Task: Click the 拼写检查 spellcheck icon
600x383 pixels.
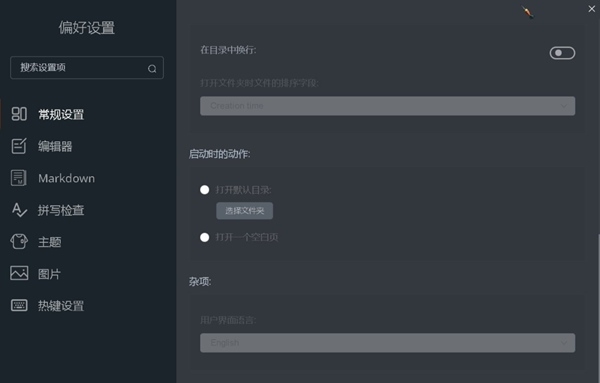Action: 19,210
